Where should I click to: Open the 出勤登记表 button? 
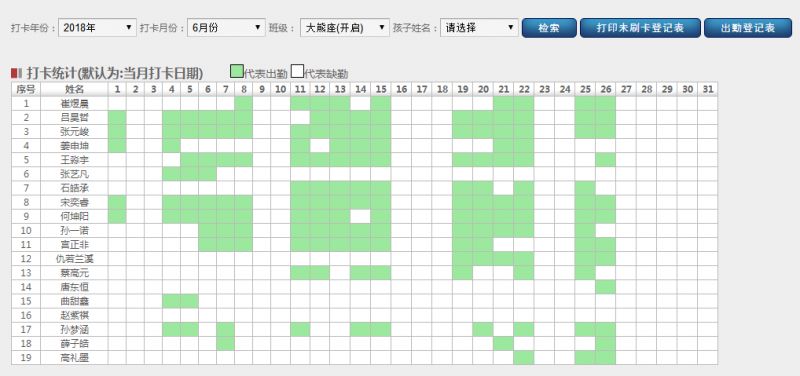(x=748, y=28)
